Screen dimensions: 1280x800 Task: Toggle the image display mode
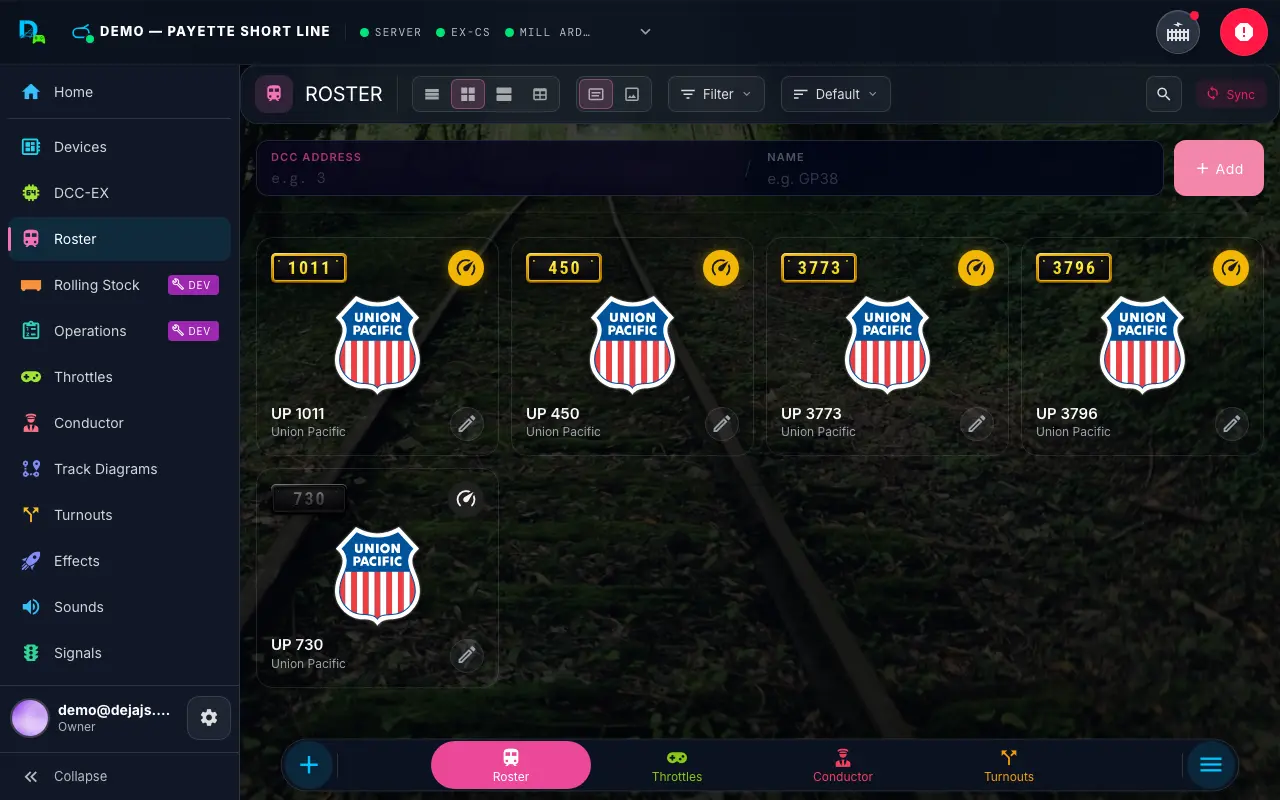click(632, 94)
